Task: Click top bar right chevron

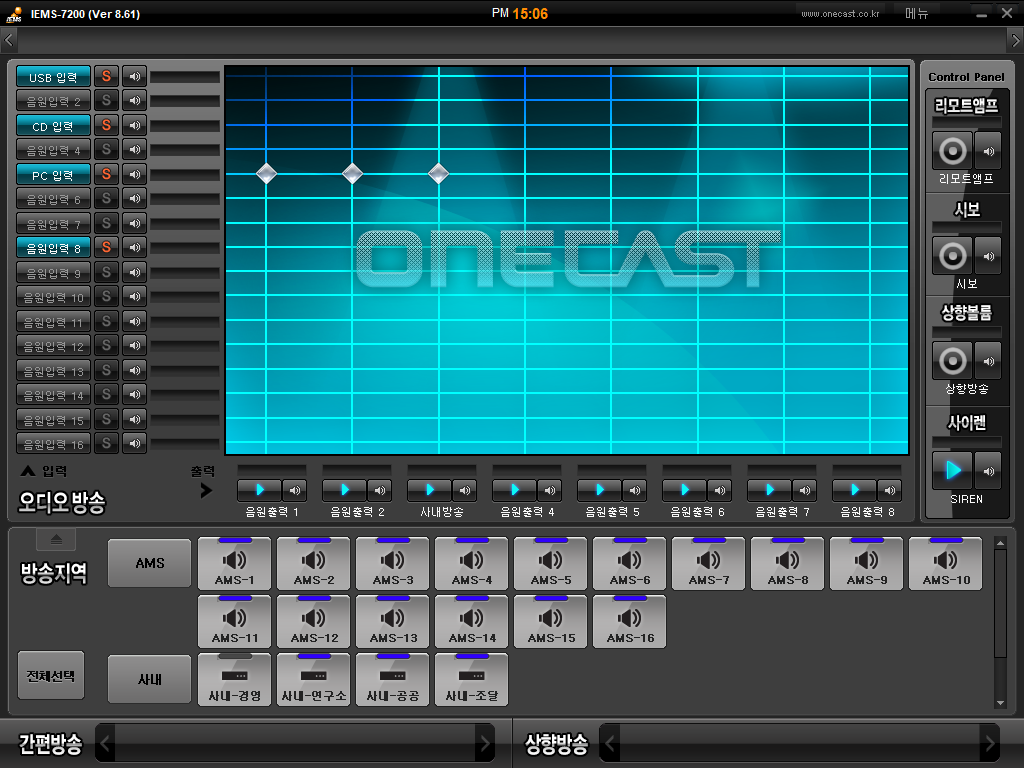Action: point(1015,40)
